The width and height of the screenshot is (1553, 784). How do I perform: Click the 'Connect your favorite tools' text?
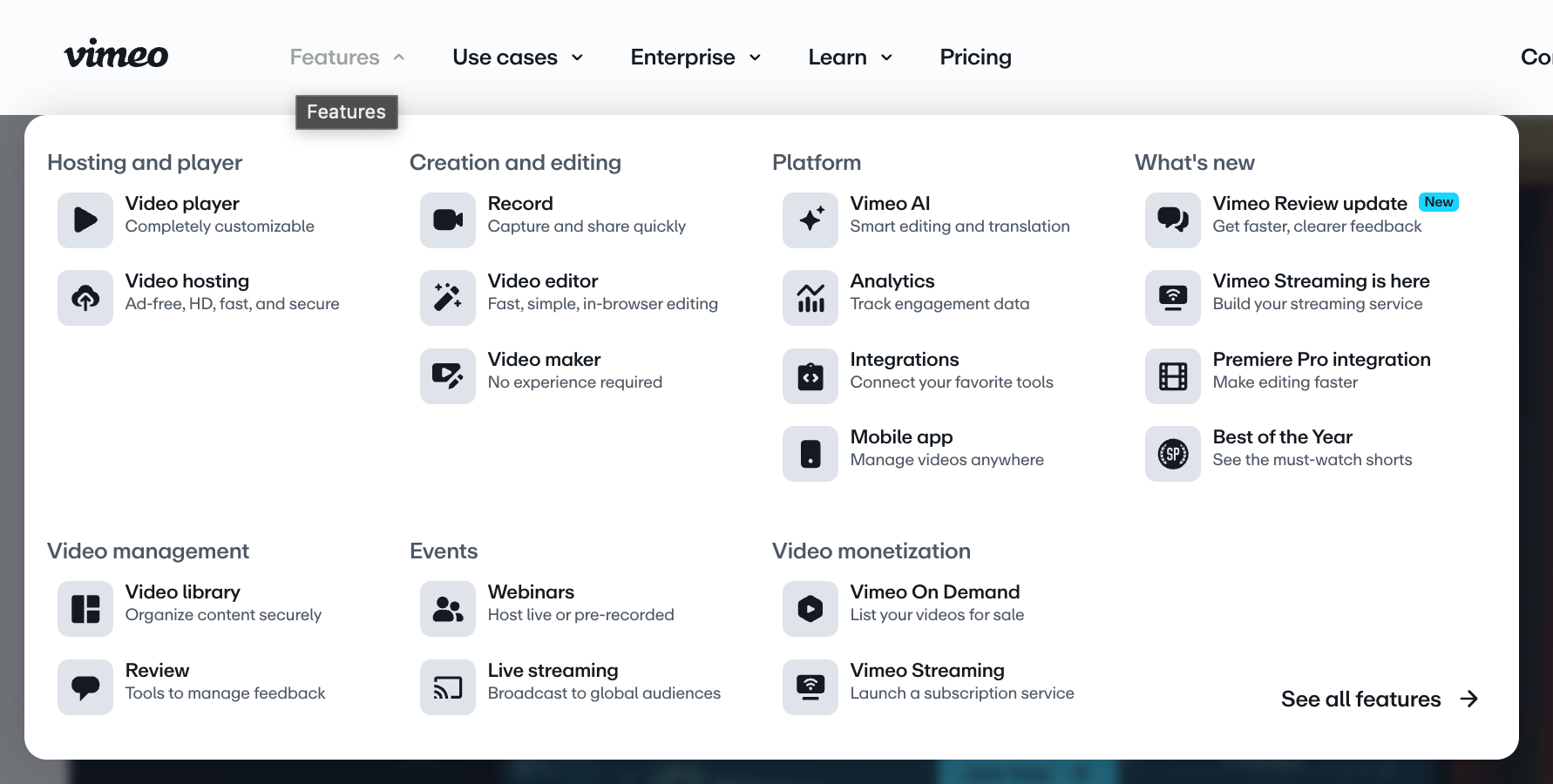coord(952,382)
